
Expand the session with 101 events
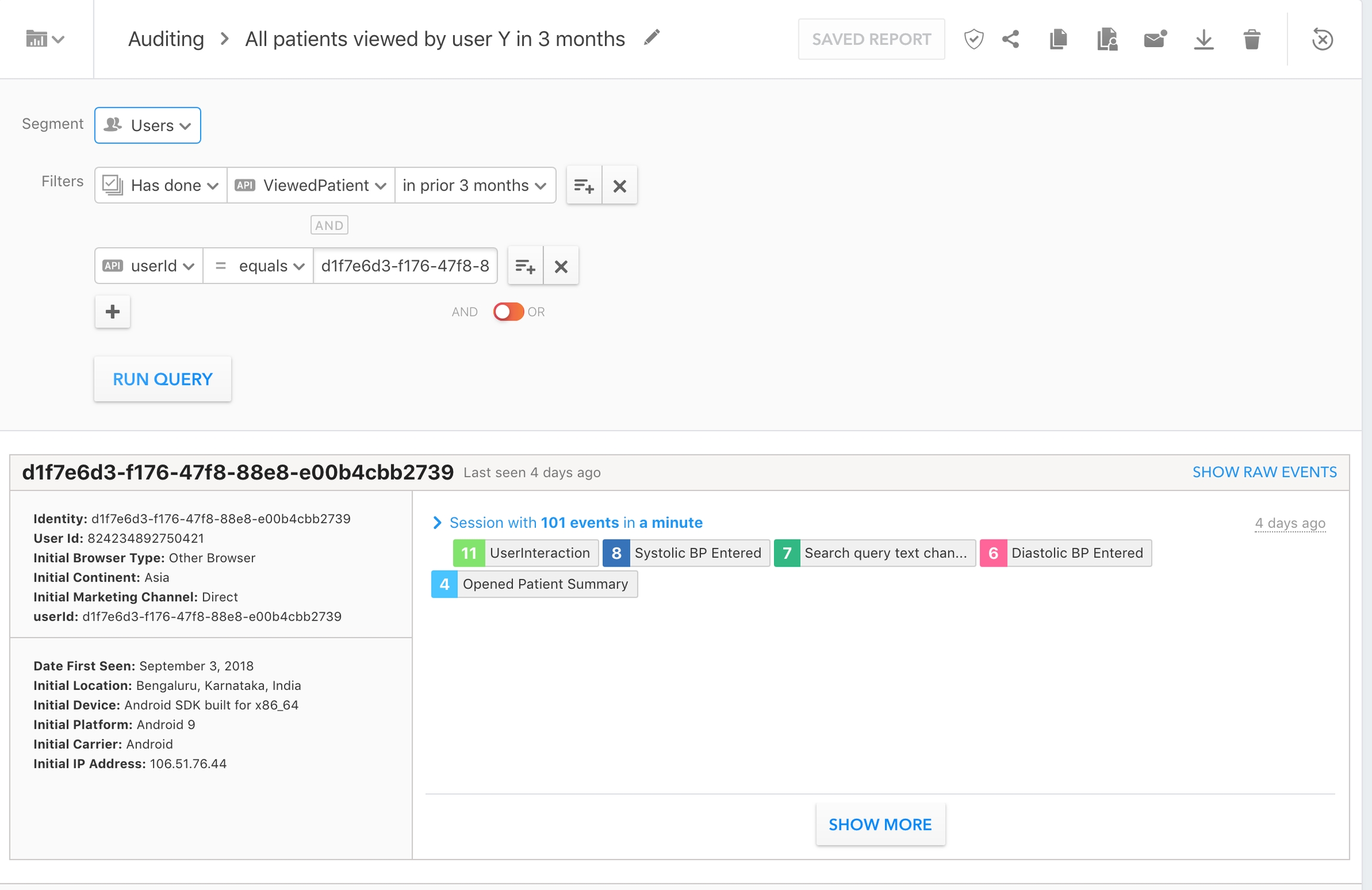(437, 522)
